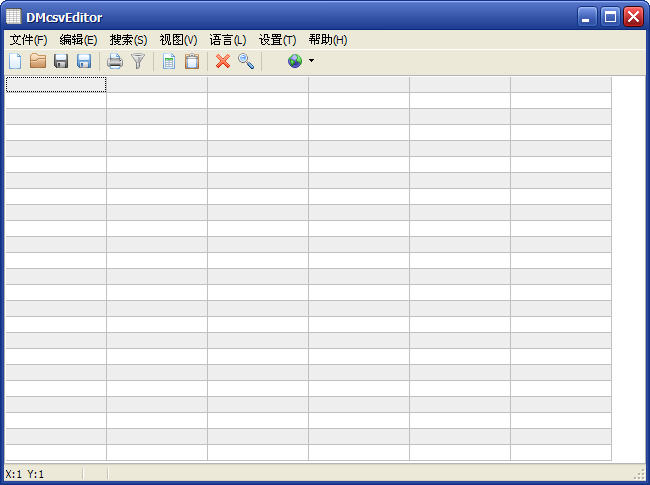Open the 设置(T) menu

[x=277, y=40]
